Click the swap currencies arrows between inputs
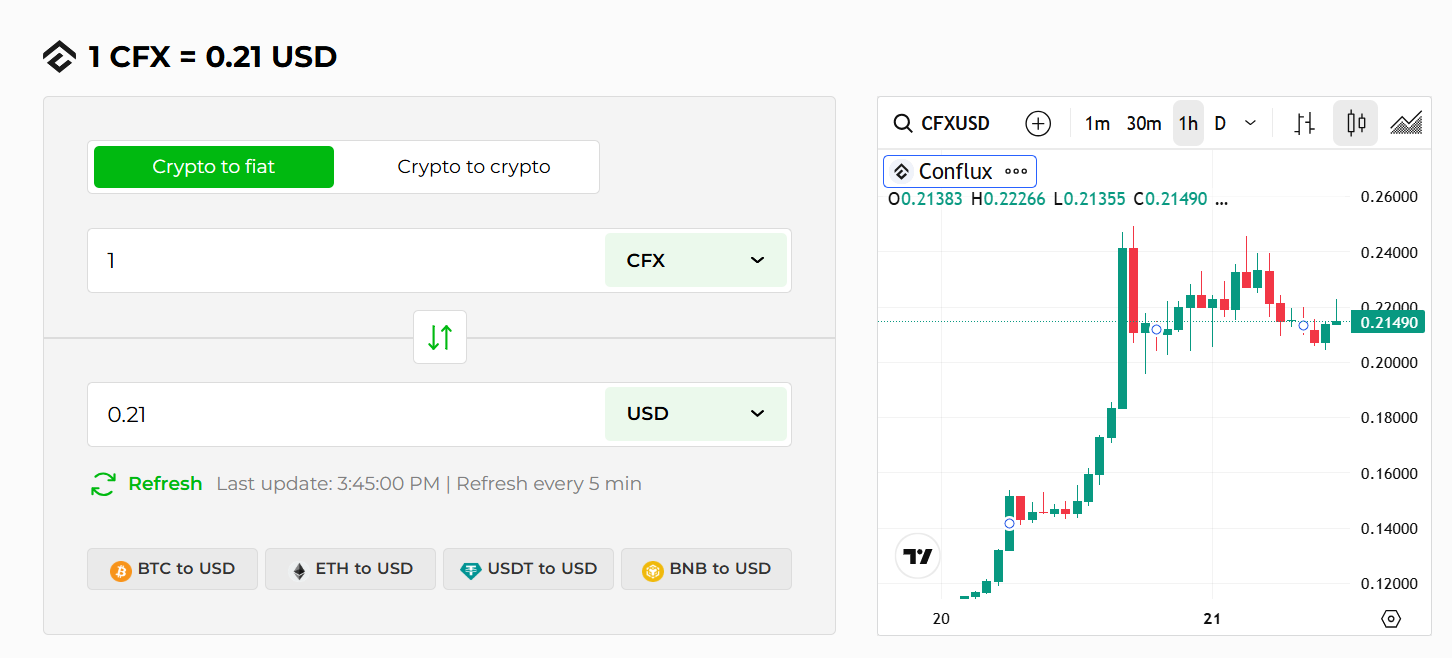The width and height of the screenshot is (1452, 658). pos(439,337)
